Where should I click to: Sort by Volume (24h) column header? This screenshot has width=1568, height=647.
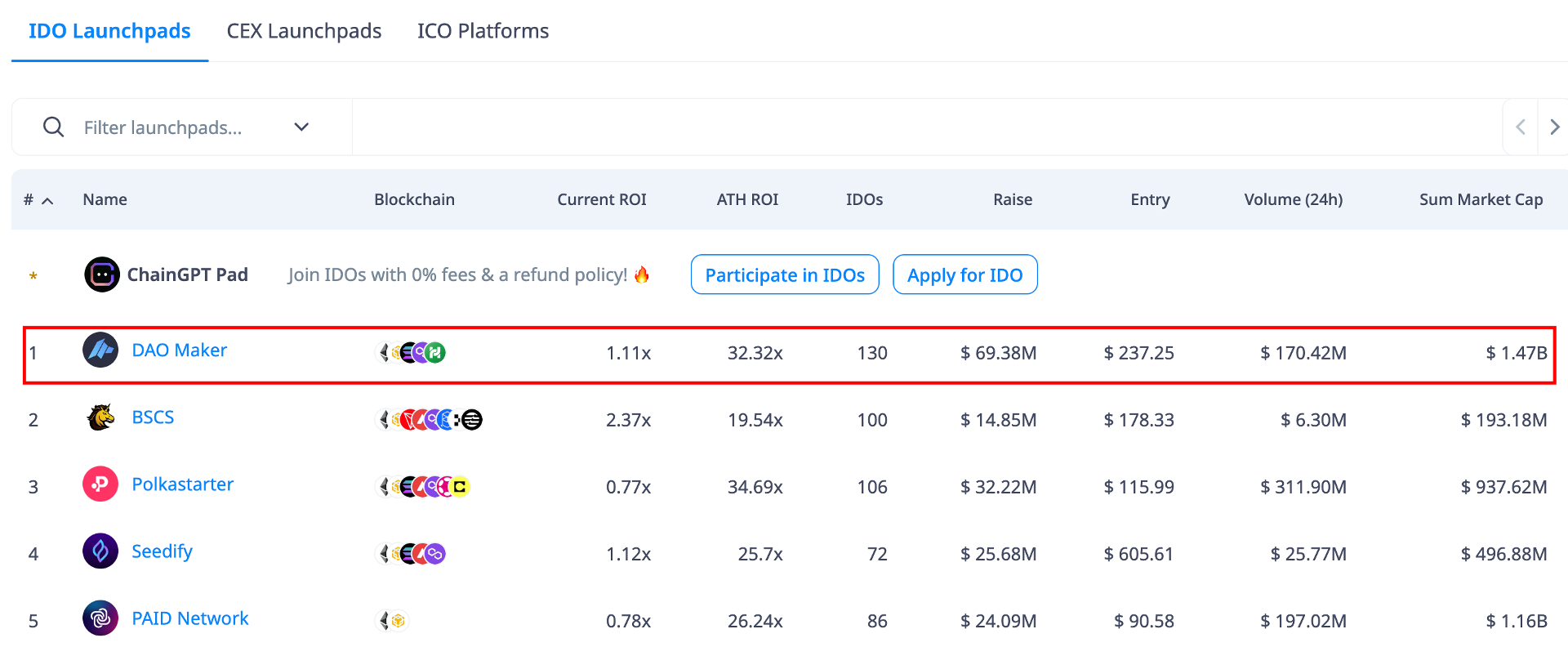(1294, 199)
